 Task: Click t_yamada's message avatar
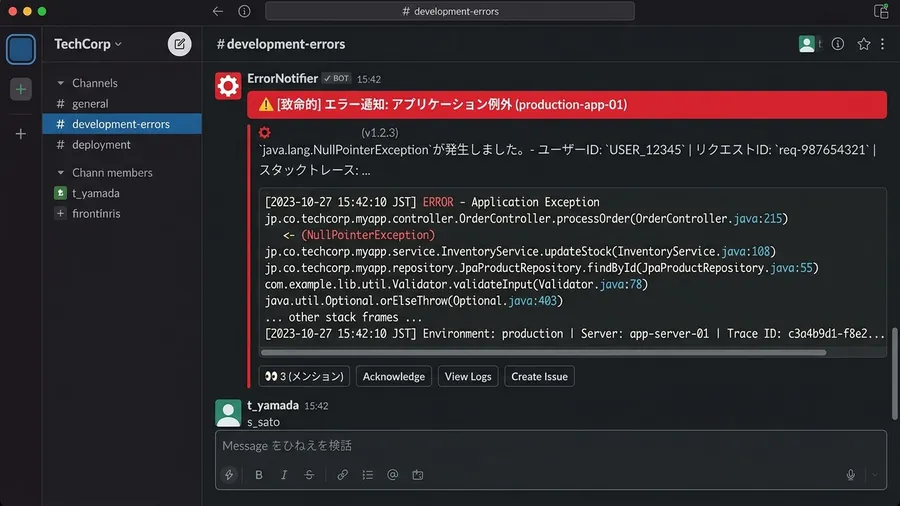(x=228, y=412)
